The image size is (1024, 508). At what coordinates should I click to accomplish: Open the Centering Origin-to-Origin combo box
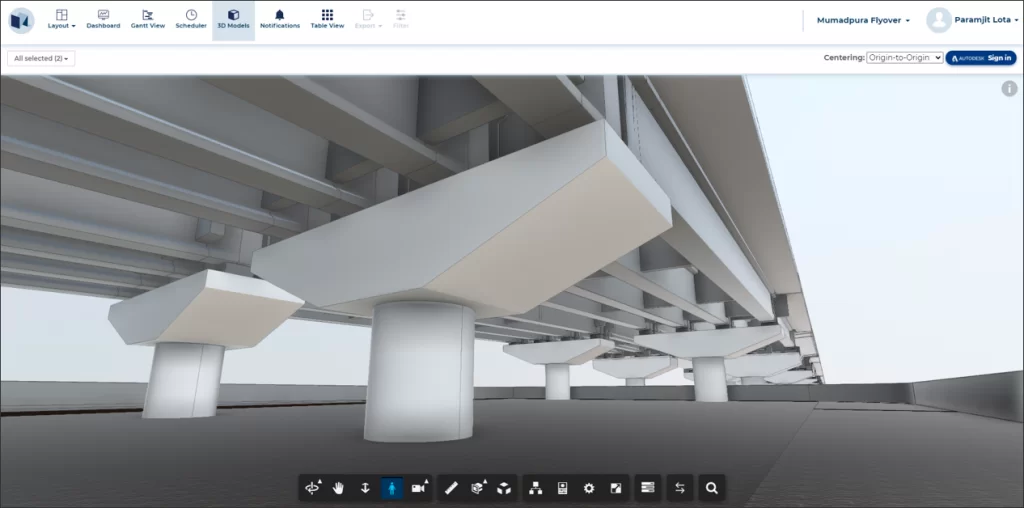[904, 58]
